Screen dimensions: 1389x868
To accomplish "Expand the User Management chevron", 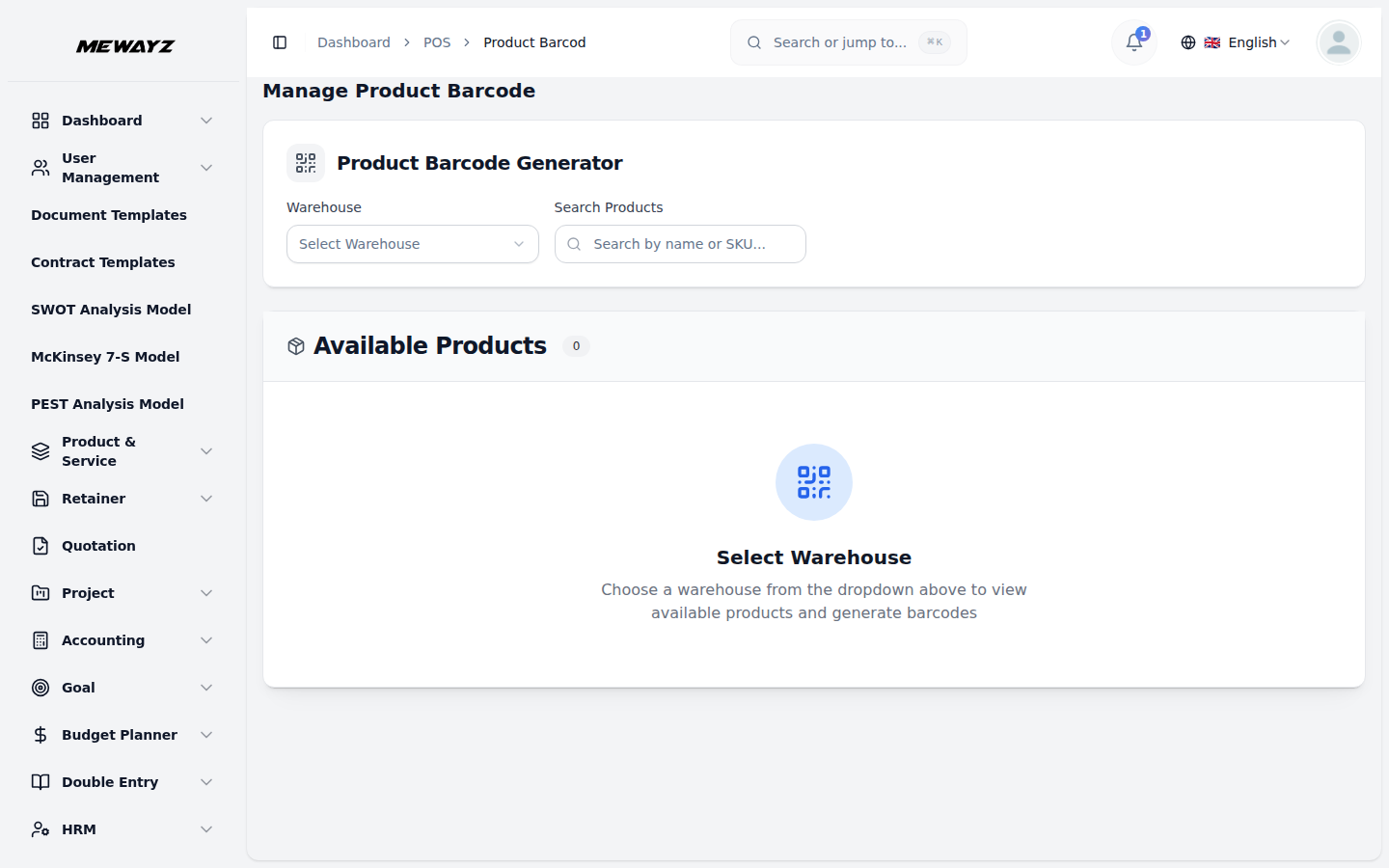I will pos(206,168).
